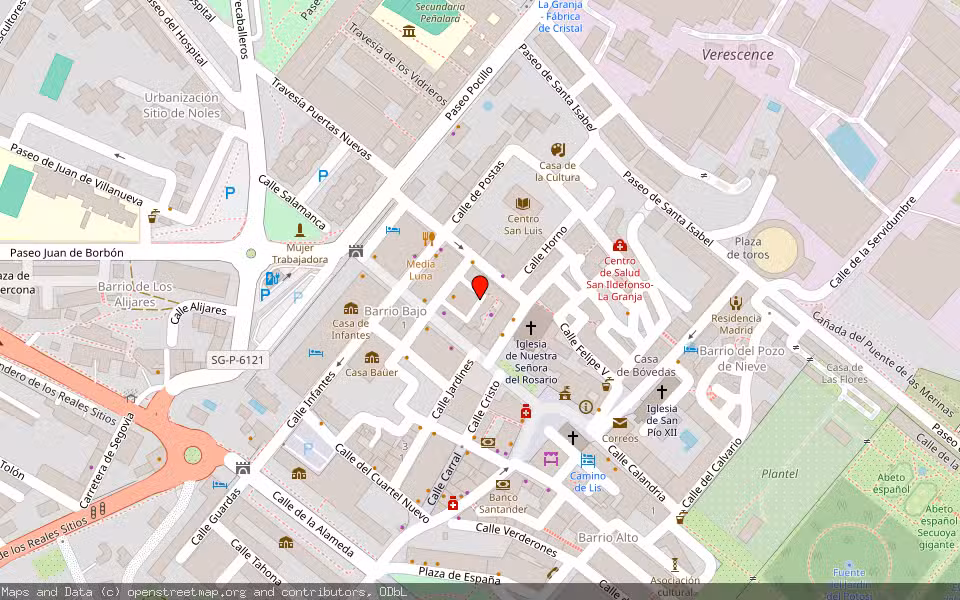The width and height of the screenshot is (960, 600).
Task: Click the Iglesia de San Pío XII cross
Action: [662, 392]
